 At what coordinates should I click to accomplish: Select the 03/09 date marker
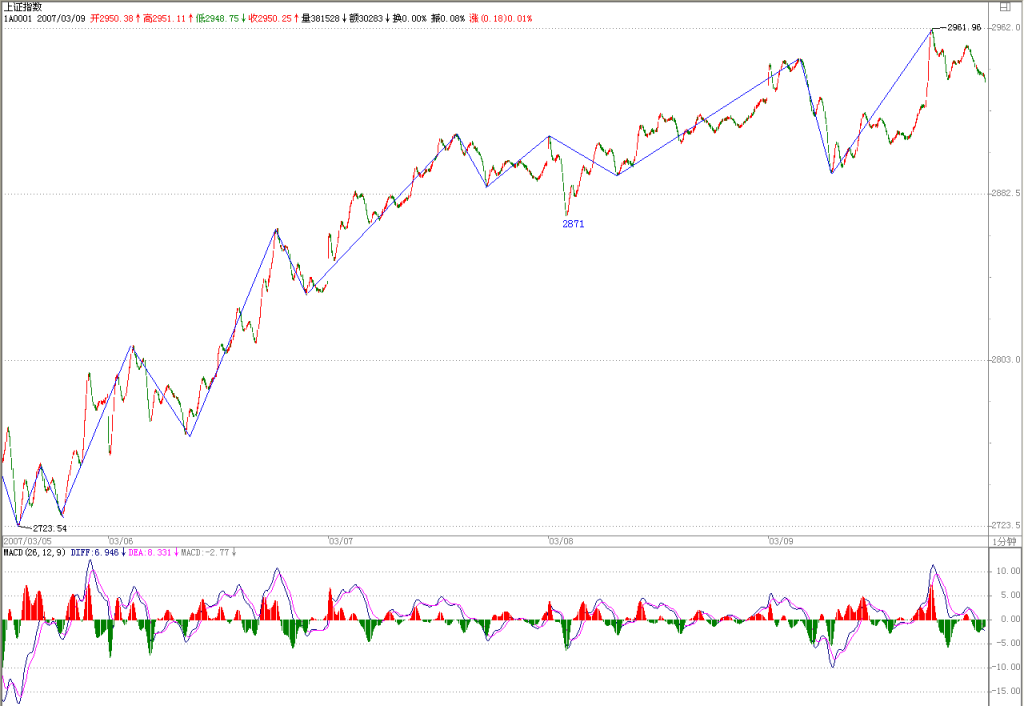[781, 541]
